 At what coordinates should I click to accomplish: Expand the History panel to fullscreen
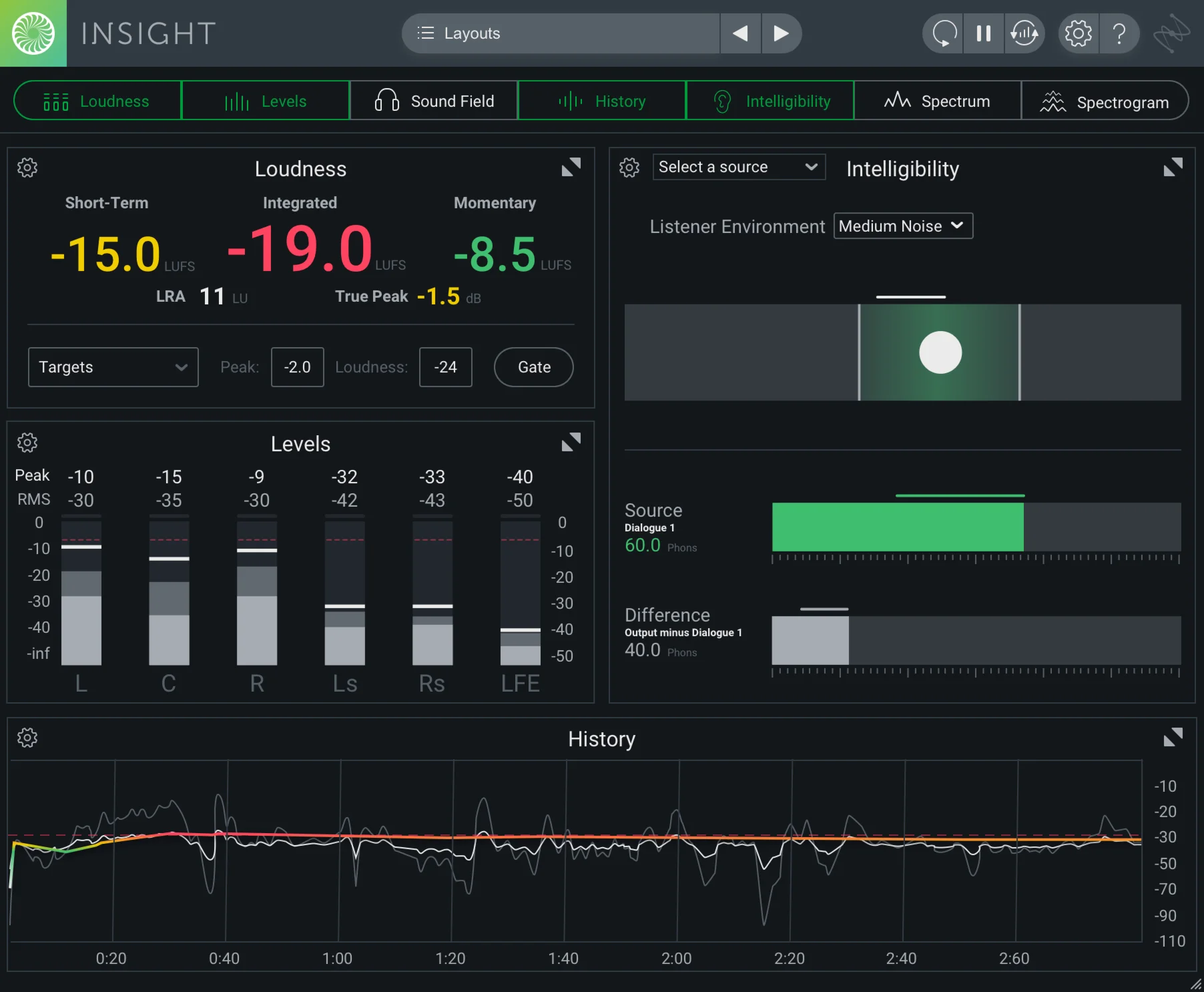click(x=1173, y=737)
